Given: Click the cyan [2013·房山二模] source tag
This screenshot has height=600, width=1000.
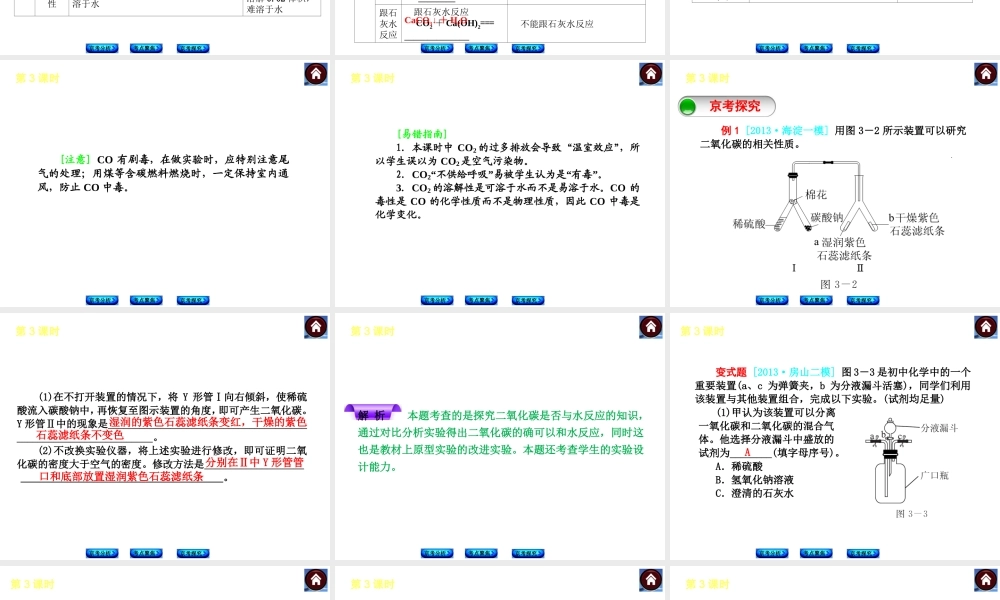Looking at the screenshot, I should click(793, 372).
